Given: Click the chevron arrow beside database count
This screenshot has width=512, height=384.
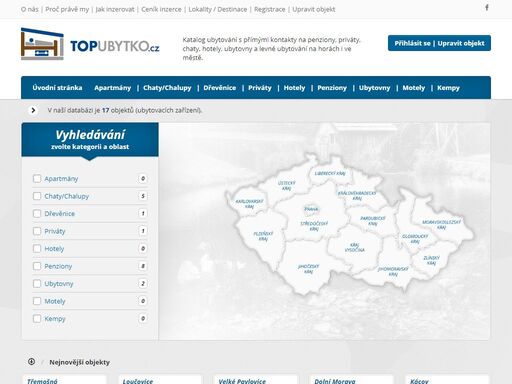Looking at the screenshot, I should [33, 110].
